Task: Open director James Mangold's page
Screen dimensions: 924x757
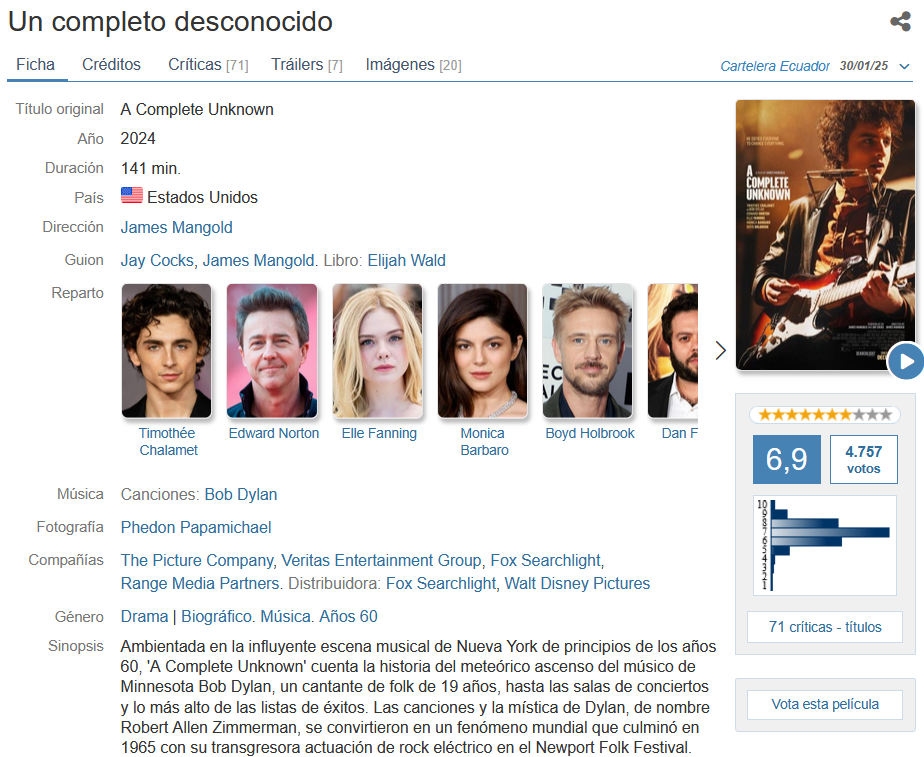Action: pos(176,227)
